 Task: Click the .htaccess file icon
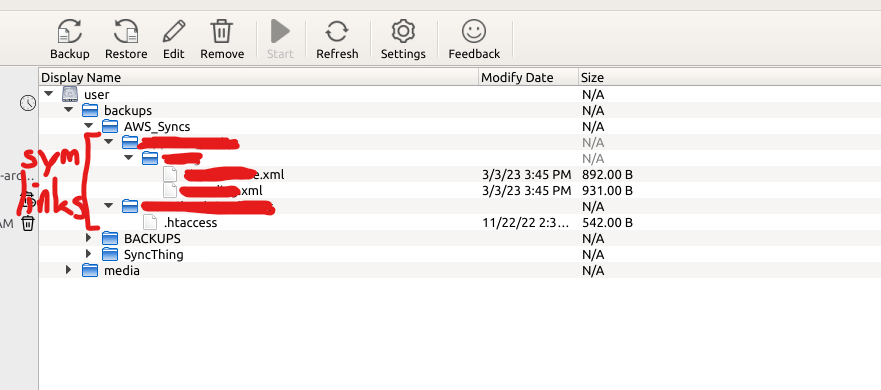point(149,223)
